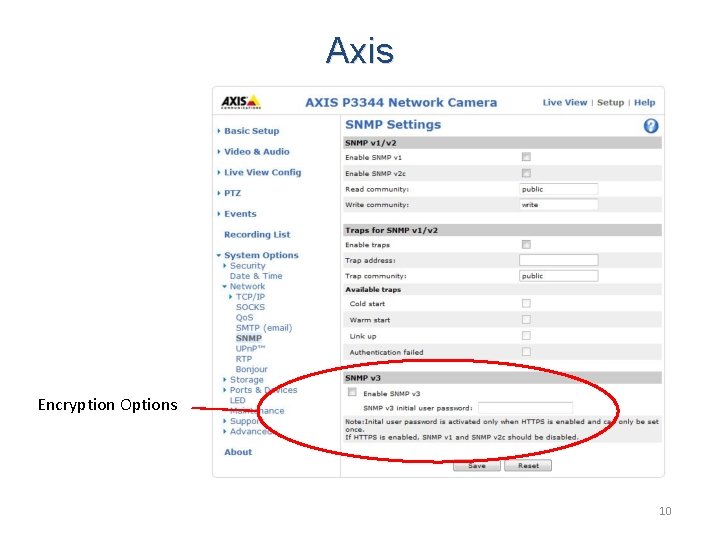
Task: Tick the Enable SNMP v3 checkbox
Action: pyautogui.click(x=352, y=392)
